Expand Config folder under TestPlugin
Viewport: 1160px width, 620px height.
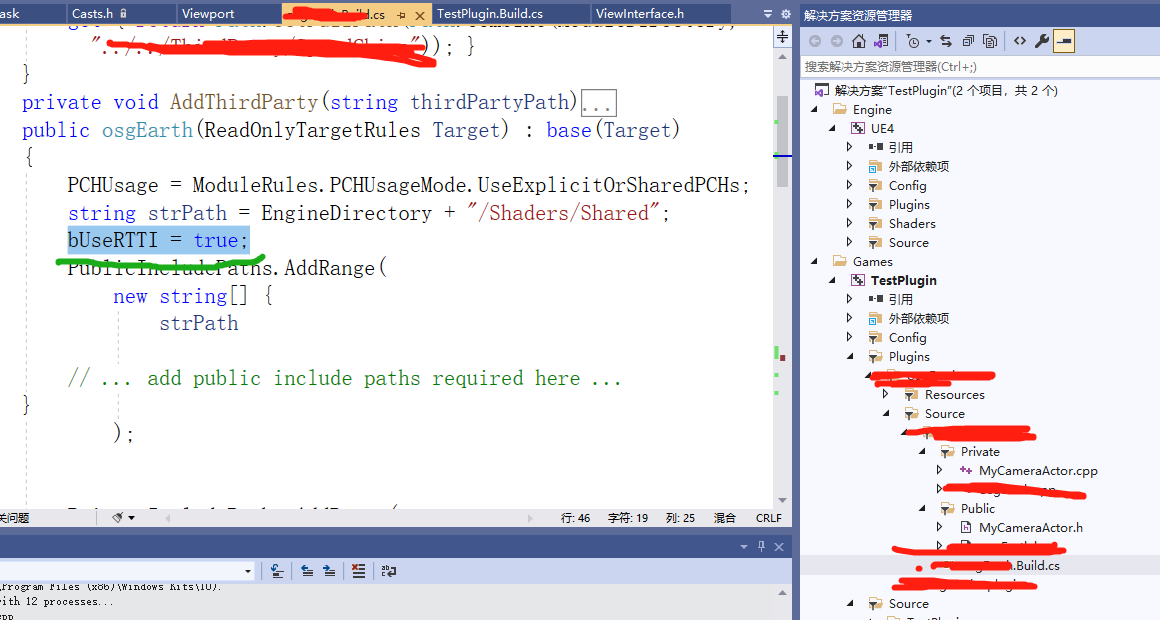pos(849,337)
